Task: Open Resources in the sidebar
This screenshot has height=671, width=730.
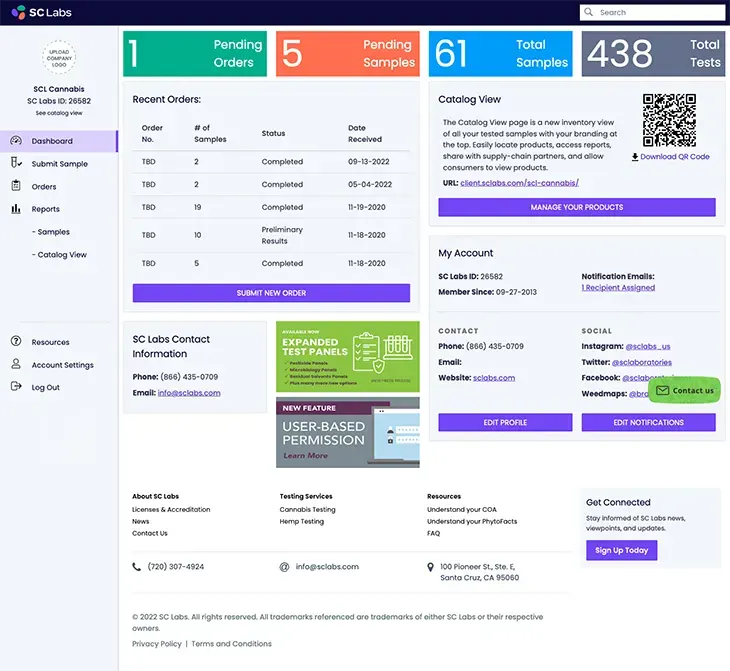Action: click(x=50, y=342)
